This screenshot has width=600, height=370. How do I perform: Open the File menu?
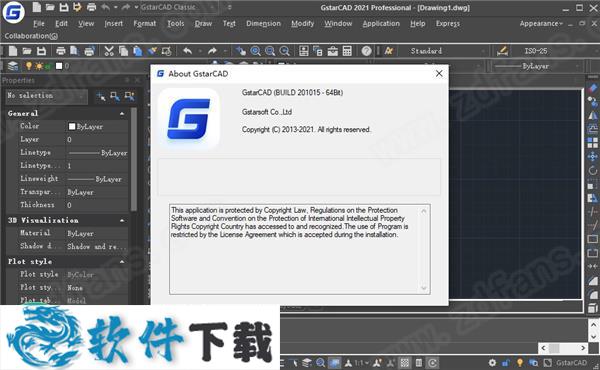pyautogui.click(x=39, y=23)
